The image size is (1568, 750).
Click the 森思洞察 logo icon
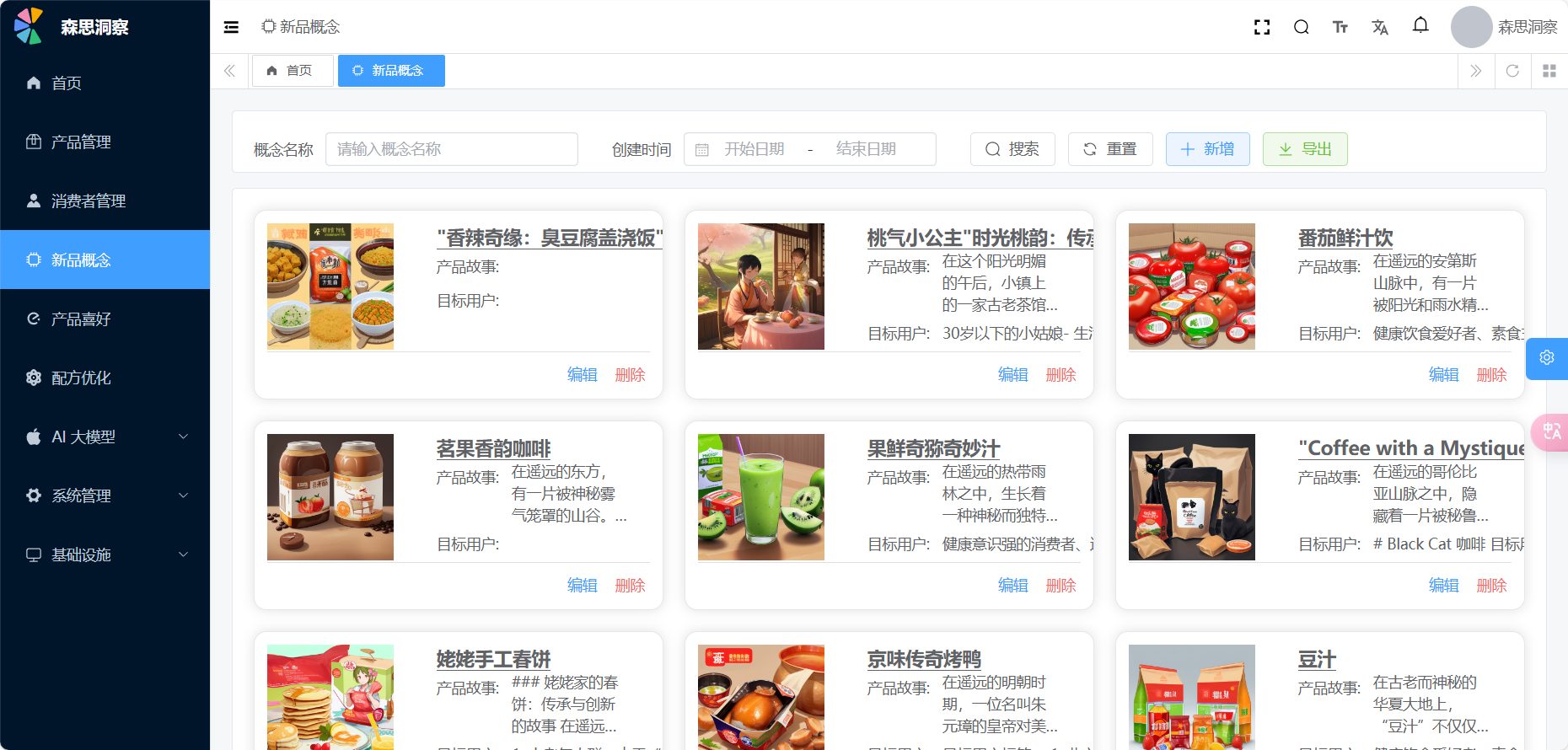tap(29, 26)
